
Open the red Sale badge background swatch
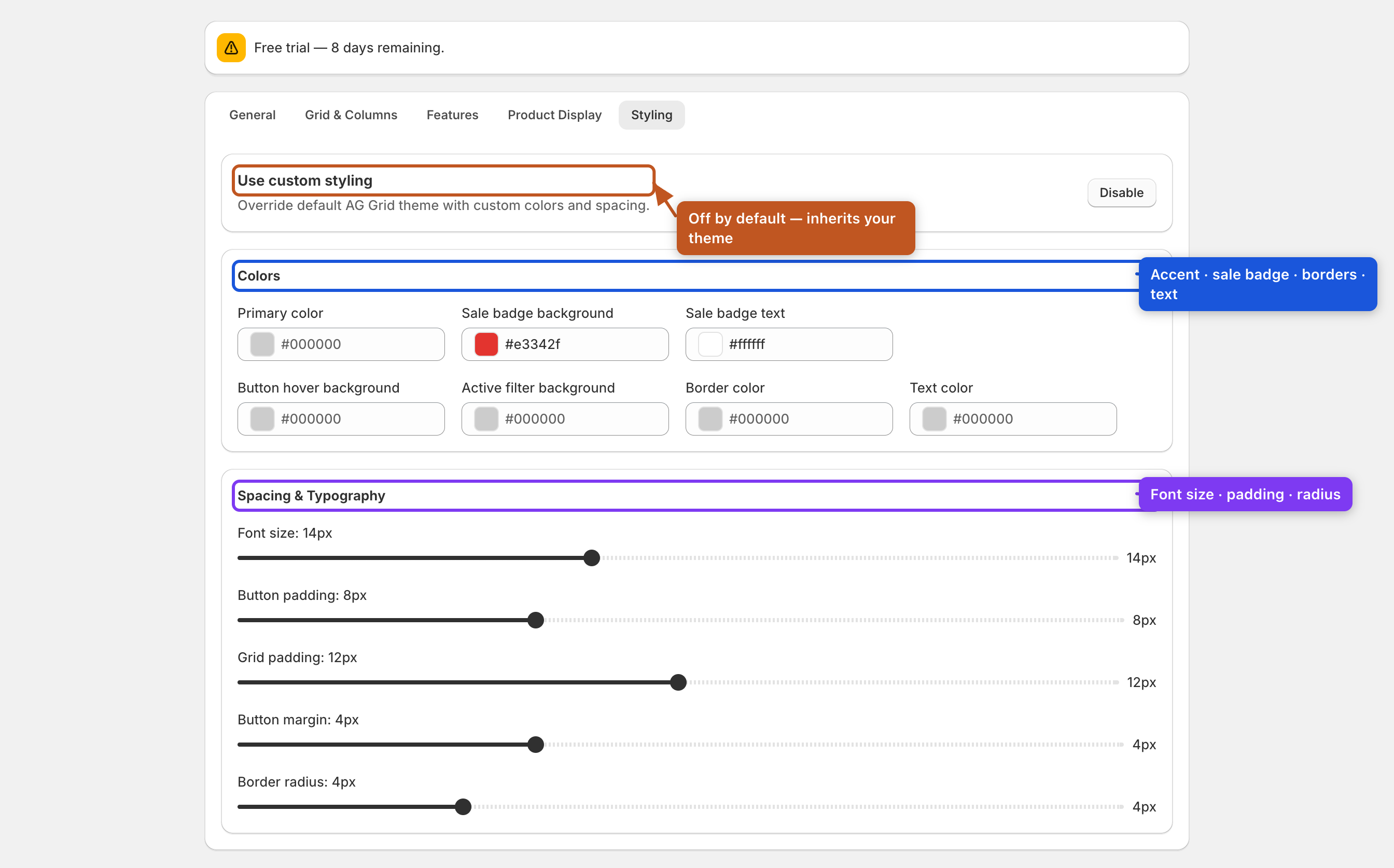(x=486, y=344)
